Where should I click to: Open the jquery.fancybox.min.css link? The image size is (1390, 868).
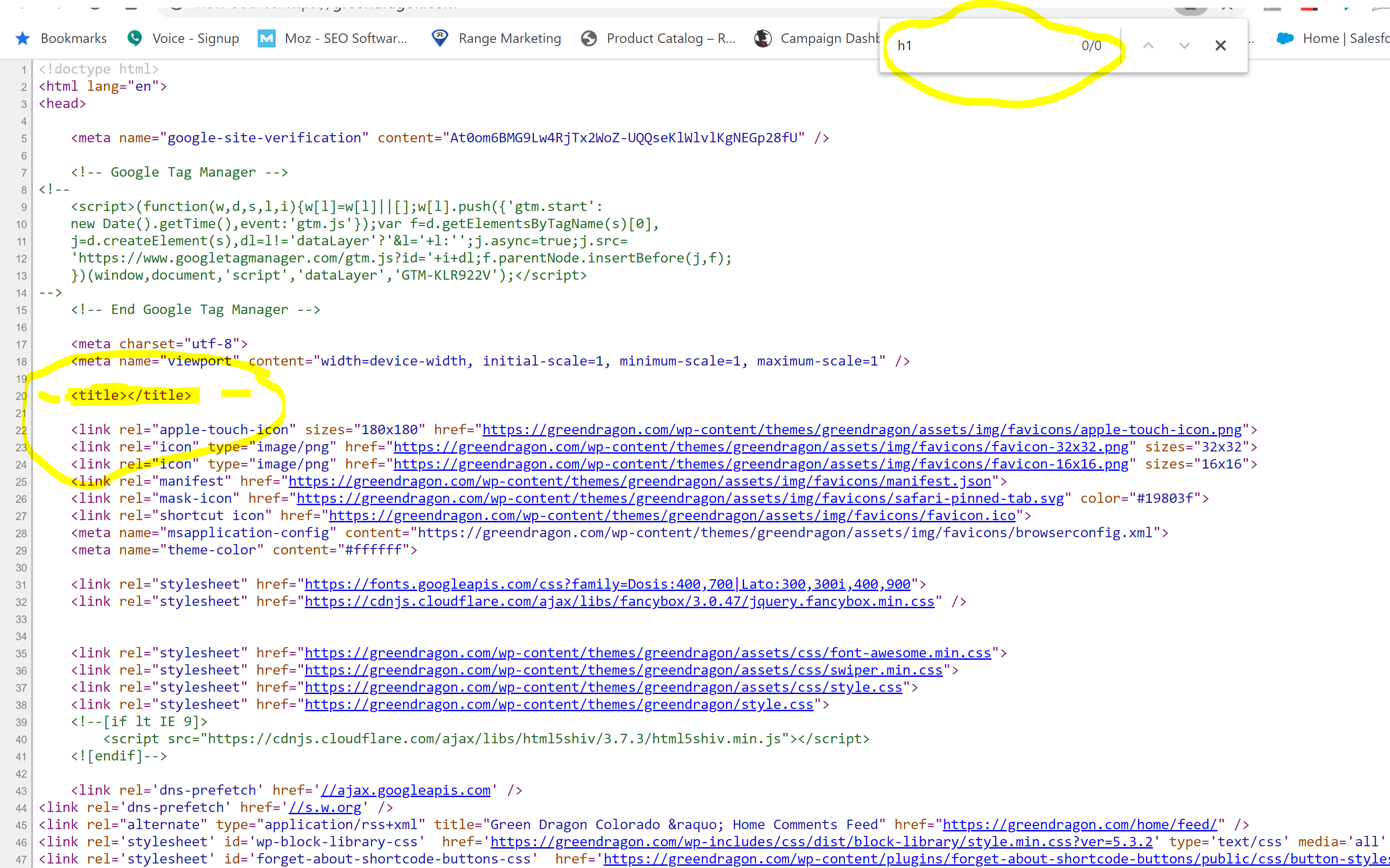(619, 601)
